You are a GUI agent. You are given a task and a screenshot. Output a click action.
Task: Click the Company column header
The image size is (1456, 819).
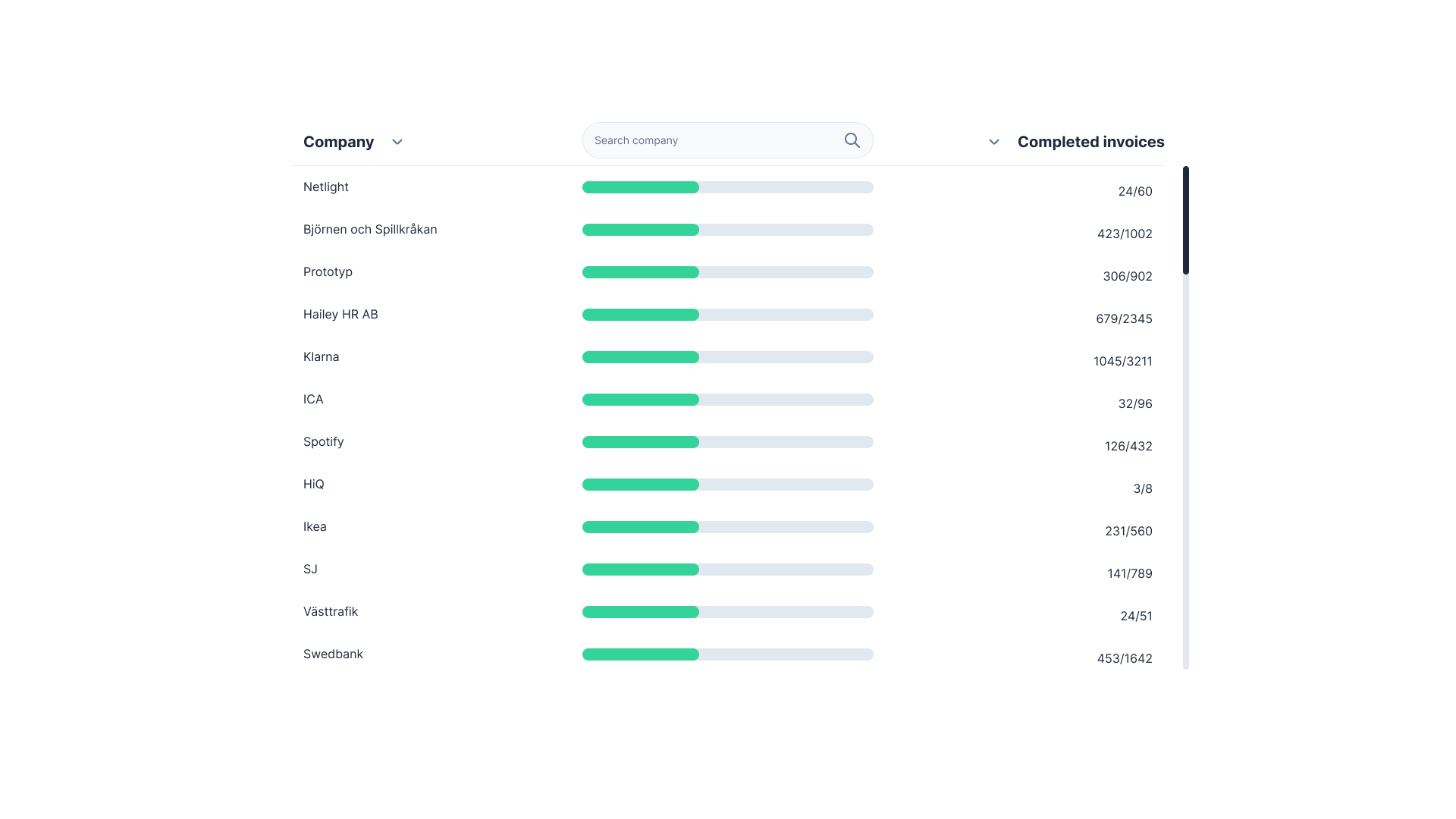pyautogui.click(x=338, y=142)
